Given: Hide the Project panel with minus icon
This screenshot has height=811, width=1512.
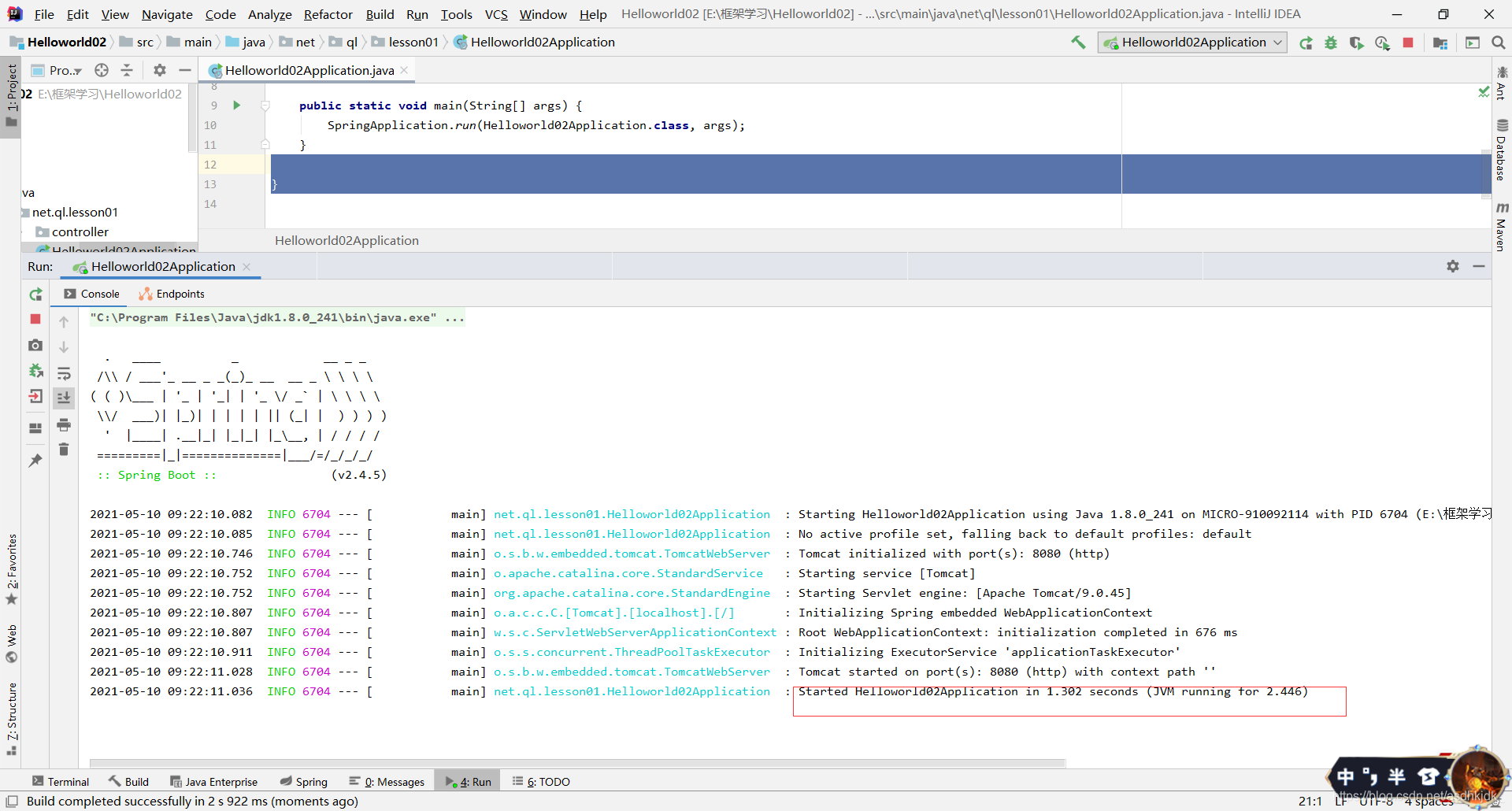Looking at the screenshot, I should 185,70.
